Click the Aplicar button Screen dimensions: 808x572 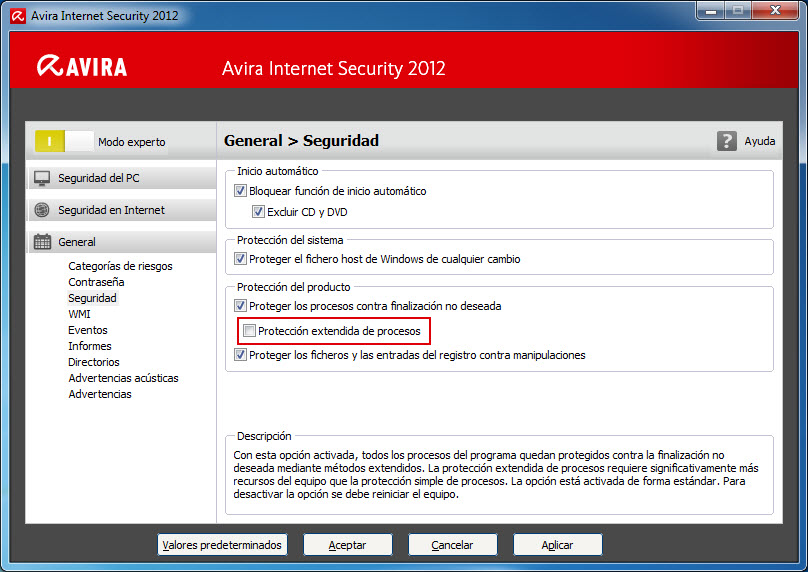[x=558, y=545]
